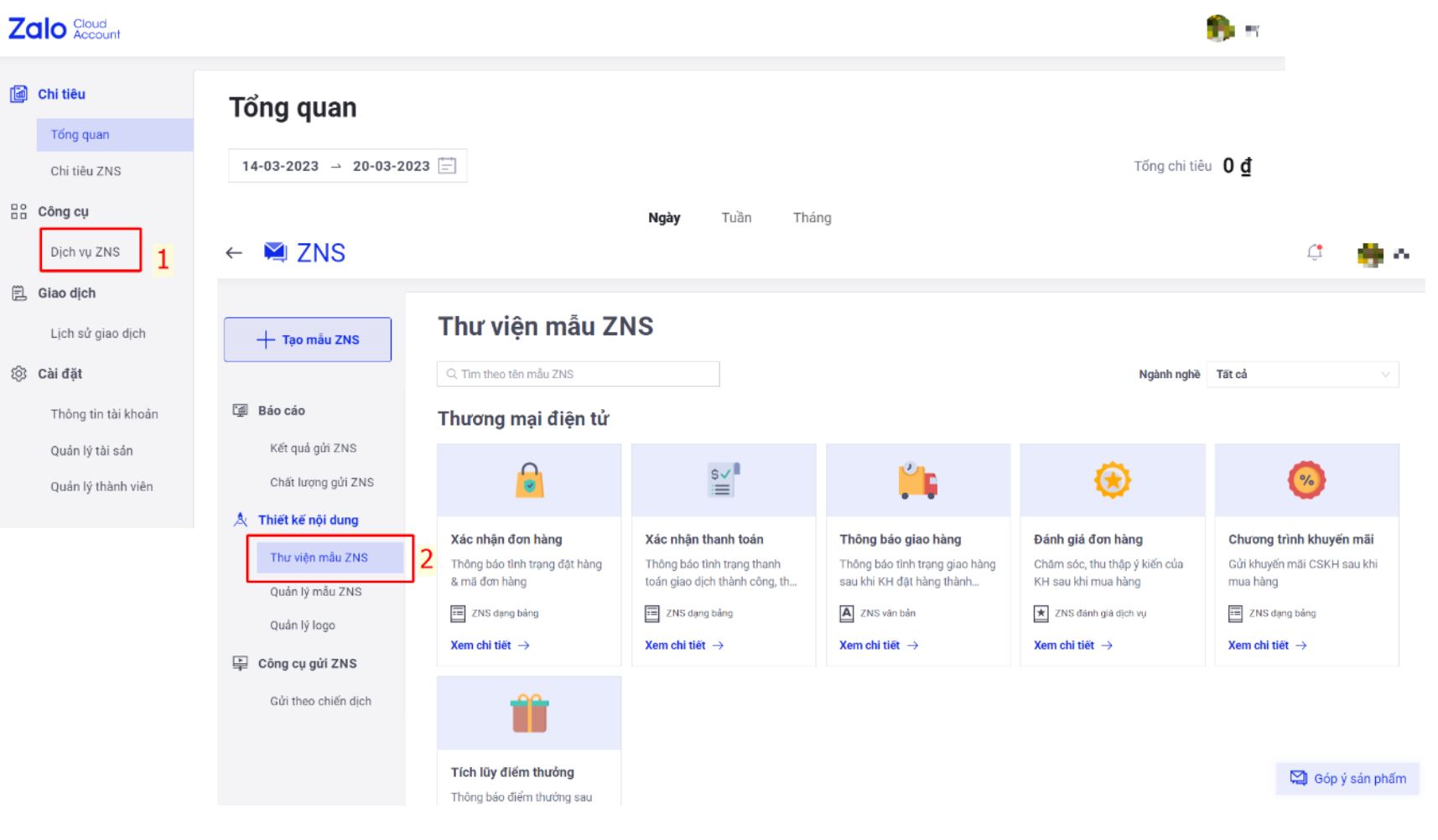The width and height of the screenshot is (1438, 840).
Task: Click the Chương trình khuyến mãi percent icon
Action: click(1306, 480)
